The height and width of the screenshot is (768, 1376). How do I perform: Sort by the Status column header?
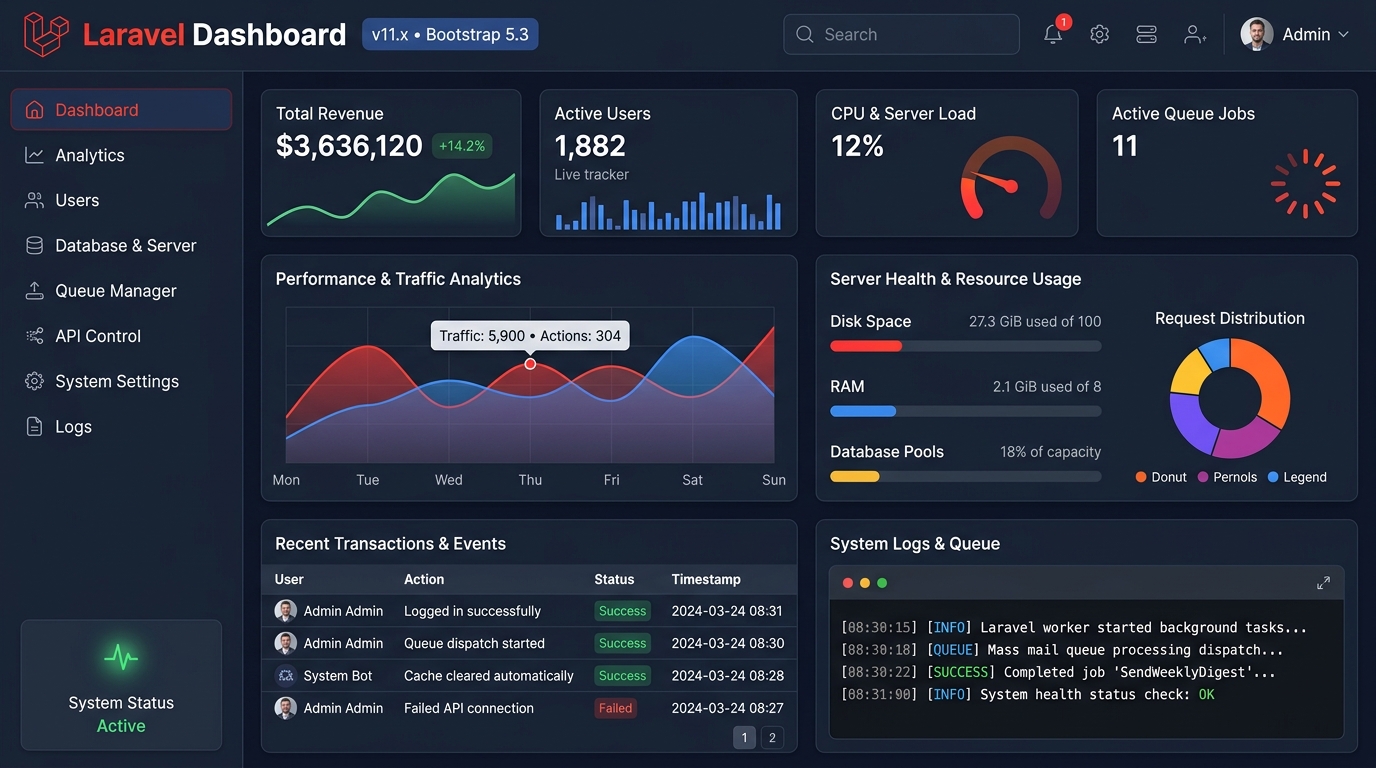point(614,579)
